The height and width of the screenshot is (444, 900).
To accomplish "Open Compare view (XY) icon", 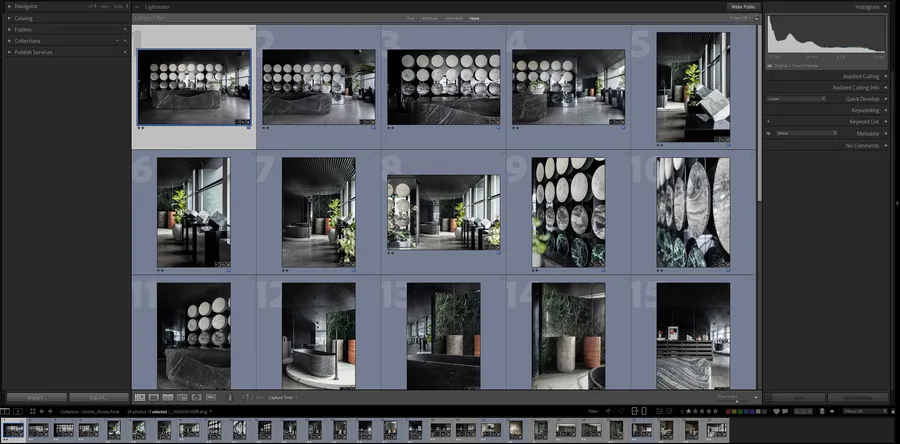I will pyautogui.click(x=168, y=397).
